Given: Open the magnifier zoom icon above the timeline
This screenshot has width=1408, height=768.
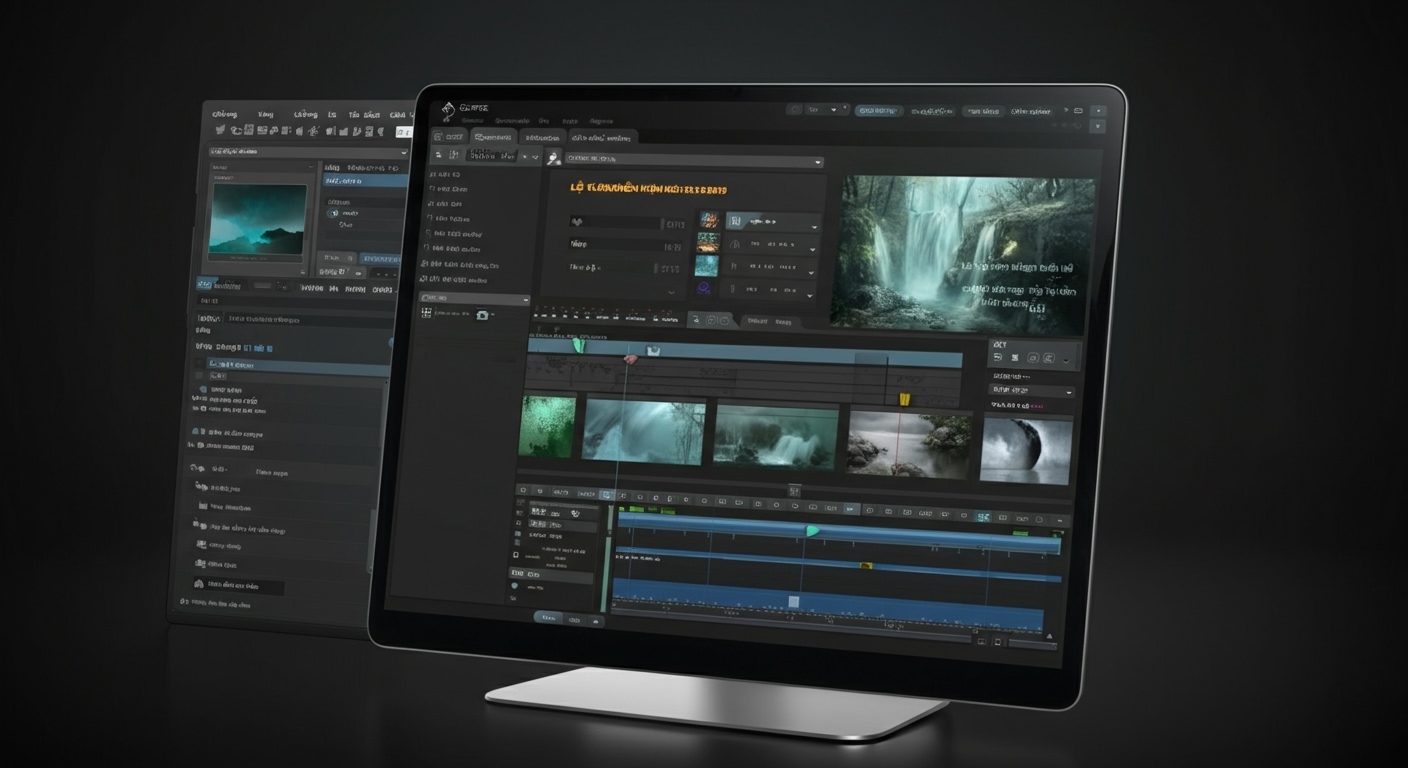Looking at the screenshot, I should click(x=697, y=320).
